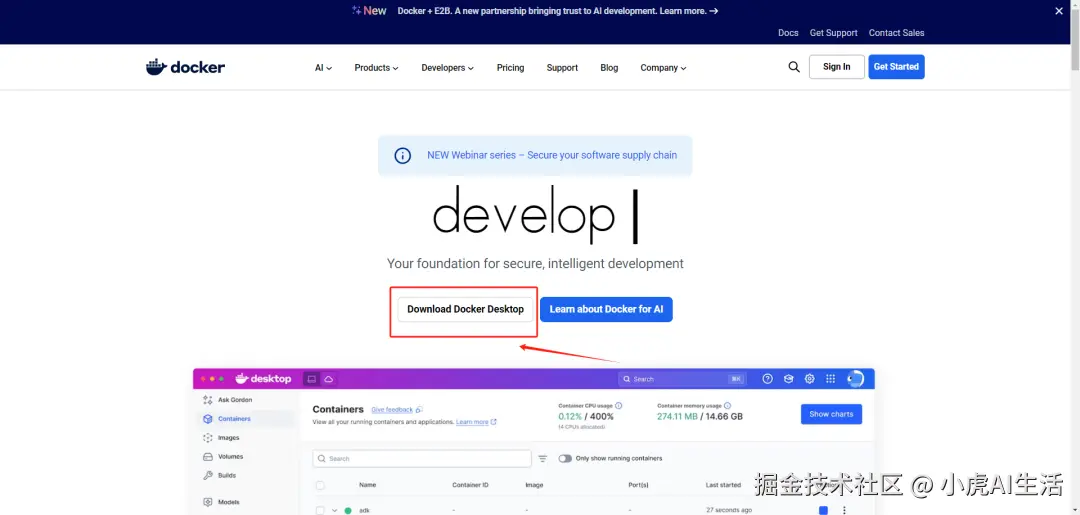Click the Contact Sales link
The height and width of the screenshot is (515, 1080).
click(x=896, y=33)
